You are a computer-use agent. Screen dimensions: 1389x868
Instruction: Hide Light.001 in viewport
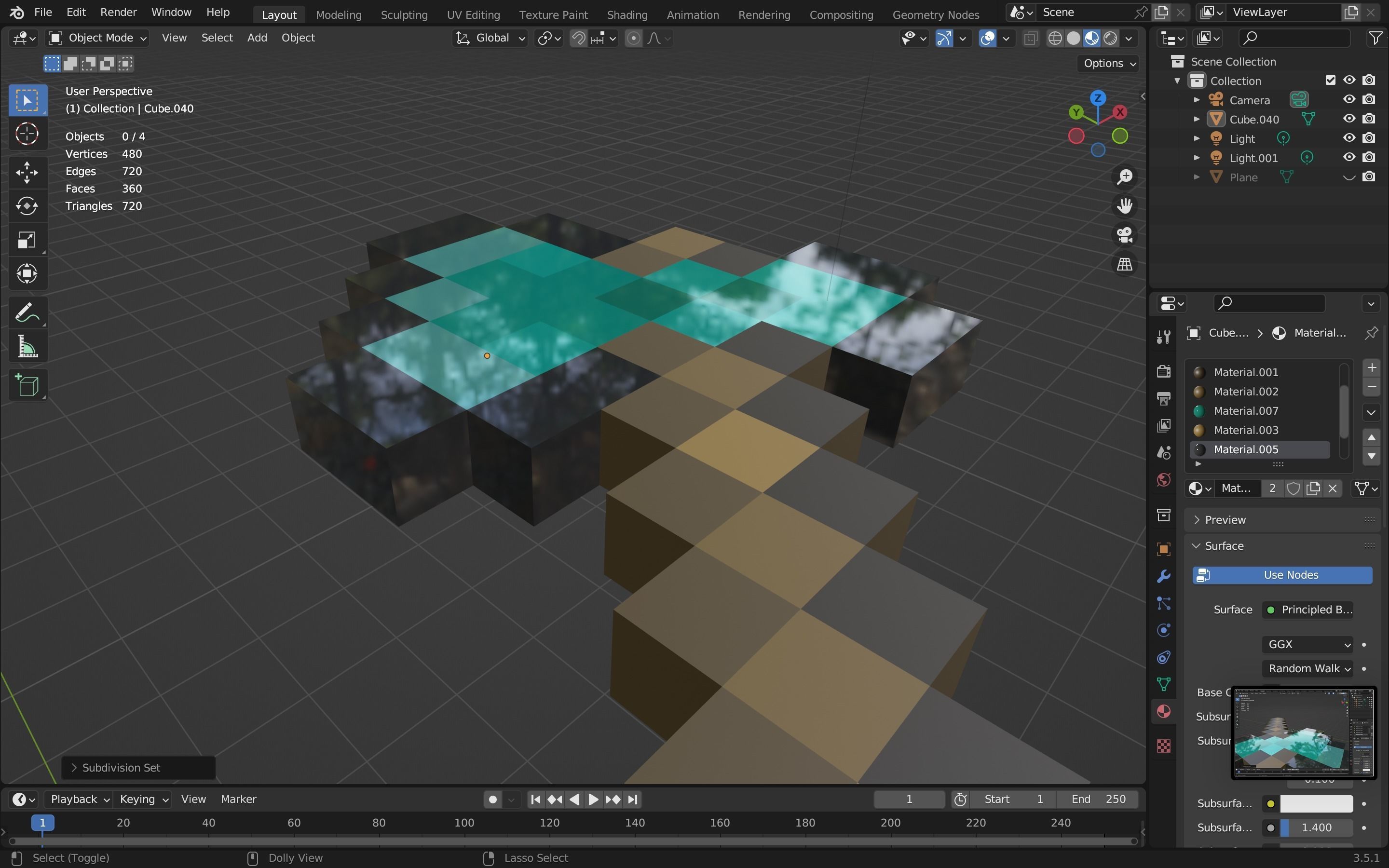[1349, 157]
